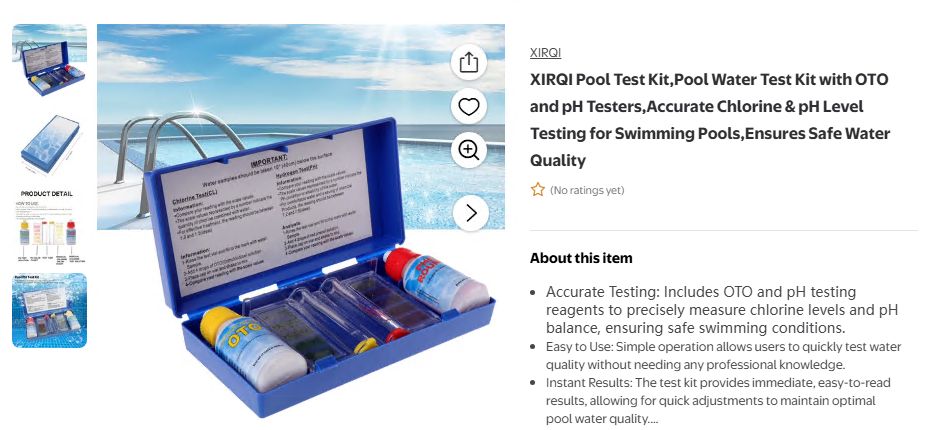Select the underwater kit thumbnail

pos(50,310)
